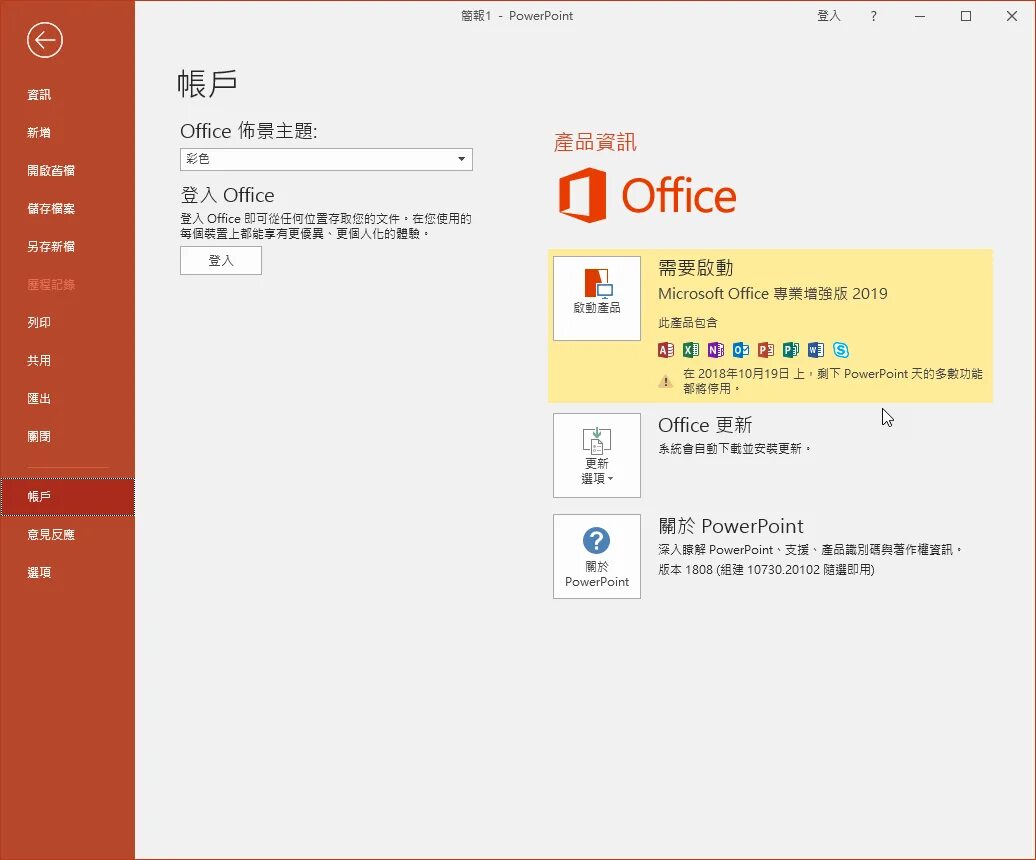Viewport: 1036px width, 860px height.
Task: Click the 關於 PowerPoint heading text
Action: click(731, 526)
